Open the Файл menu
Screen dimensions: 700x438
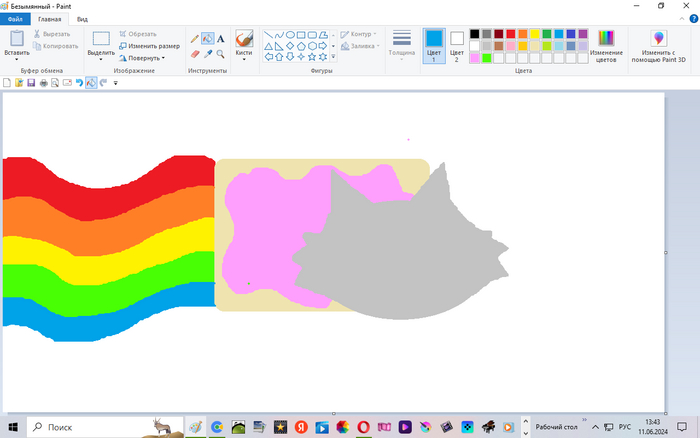[x=16, y=19]
